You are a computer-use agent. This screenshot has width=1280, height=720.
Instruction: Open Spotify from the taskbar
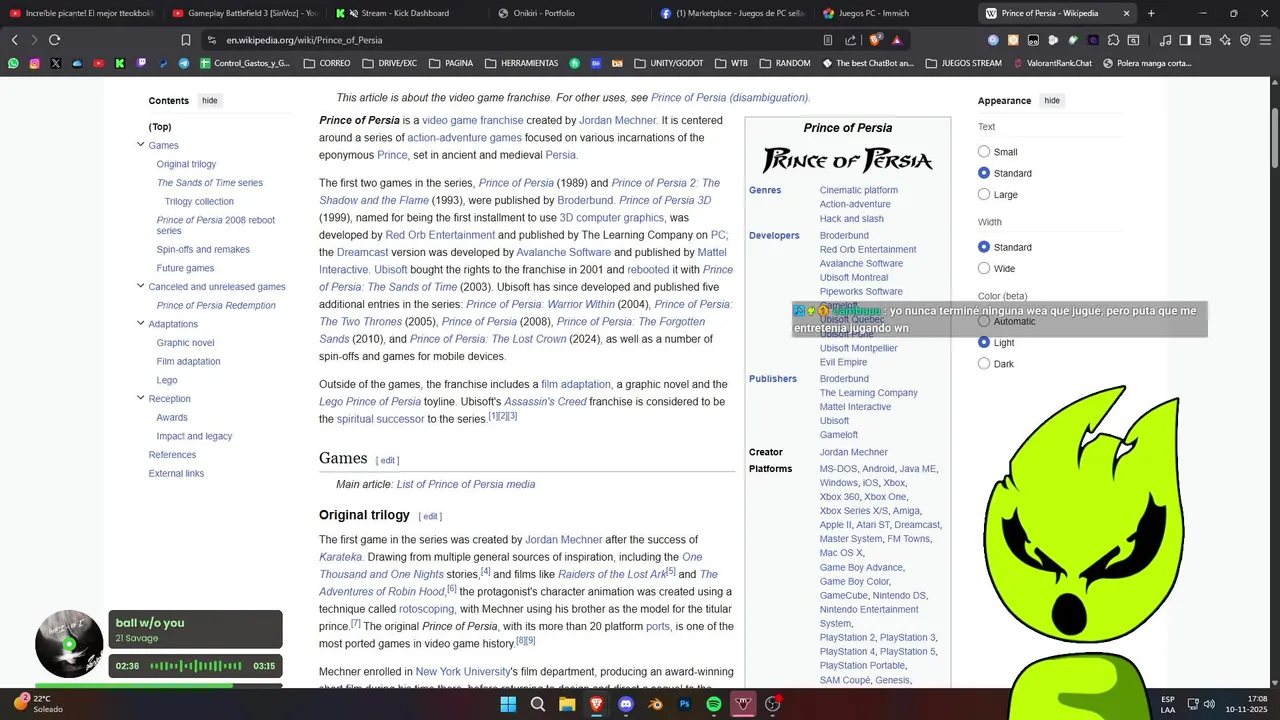(714, 704)
